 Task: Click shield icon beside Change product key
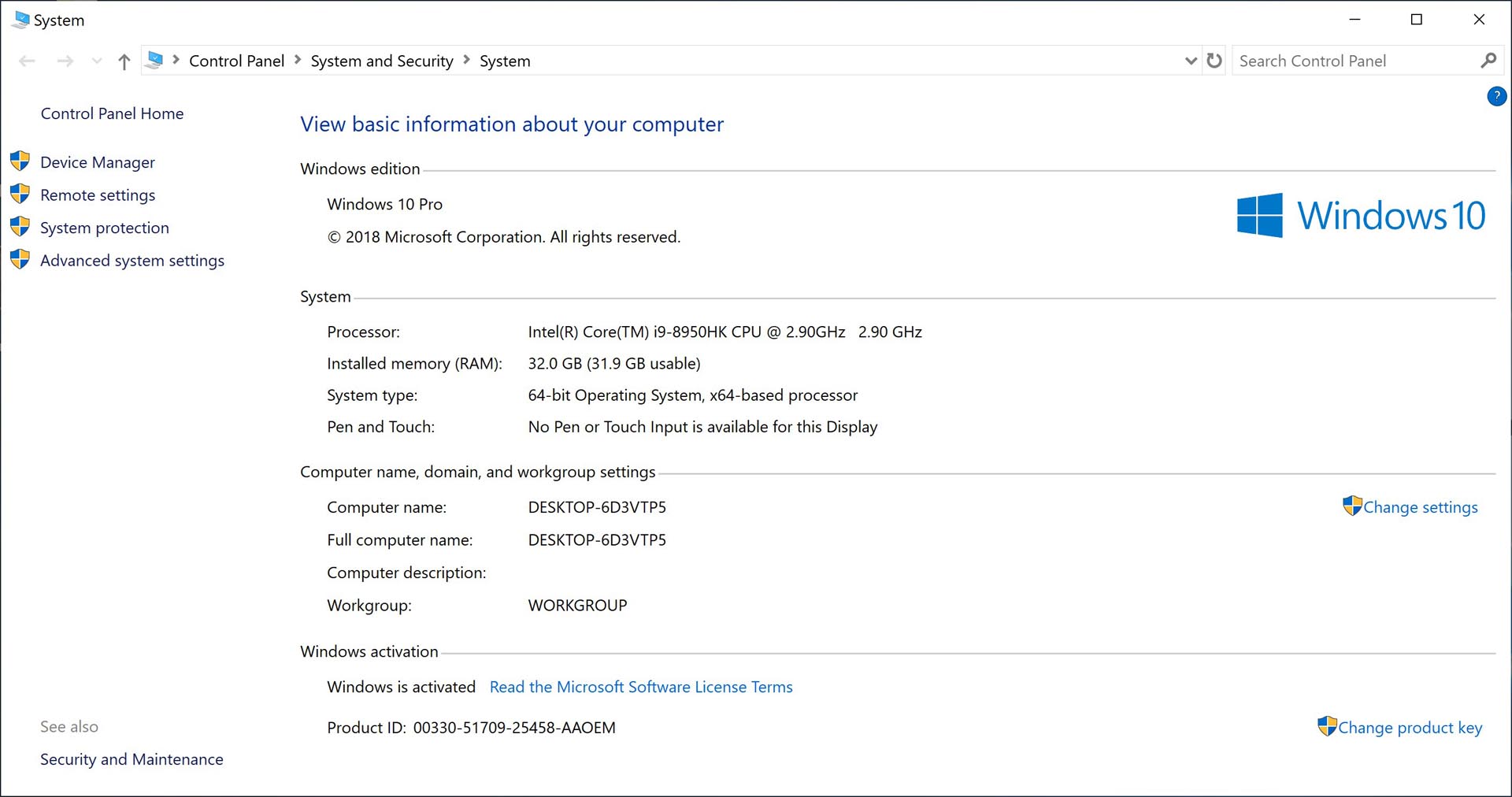(1327, 726)
